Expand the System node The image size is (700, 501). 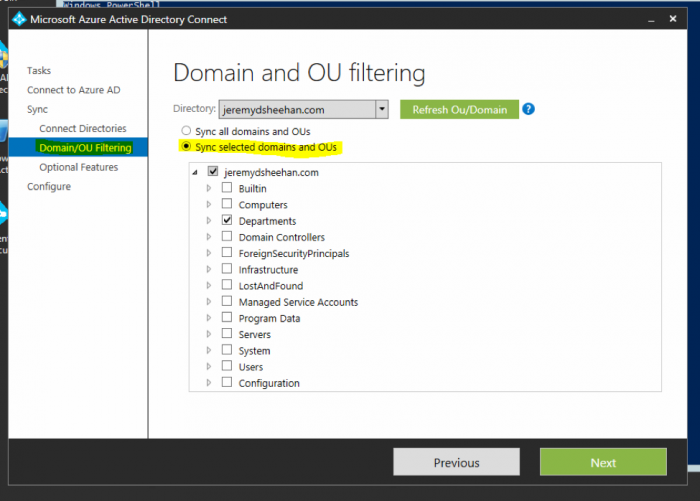coord(208,351)
